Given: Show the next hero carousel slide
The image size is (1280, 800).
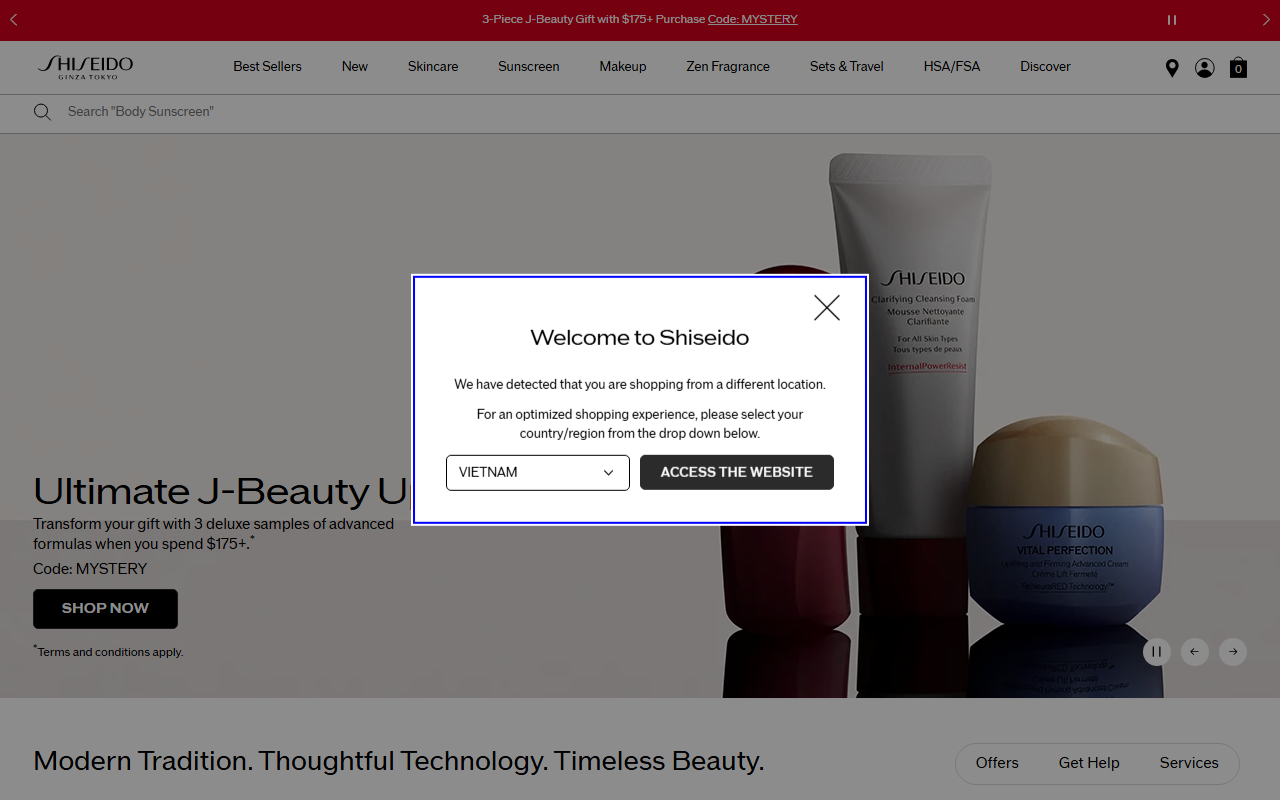Looking at the screenshot, I should tap(1233, 652).
